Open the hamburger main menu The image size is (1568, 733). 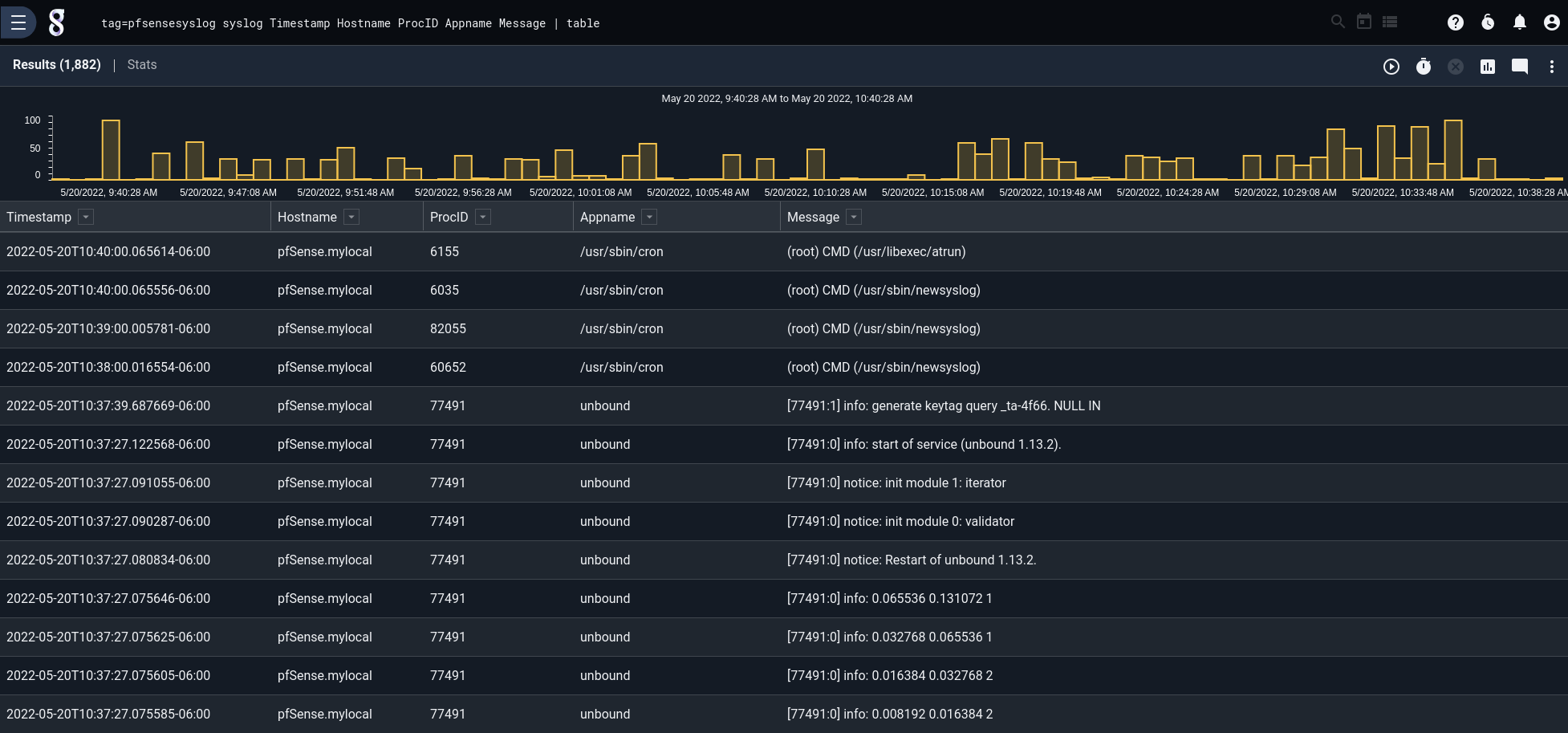(18, 22)
